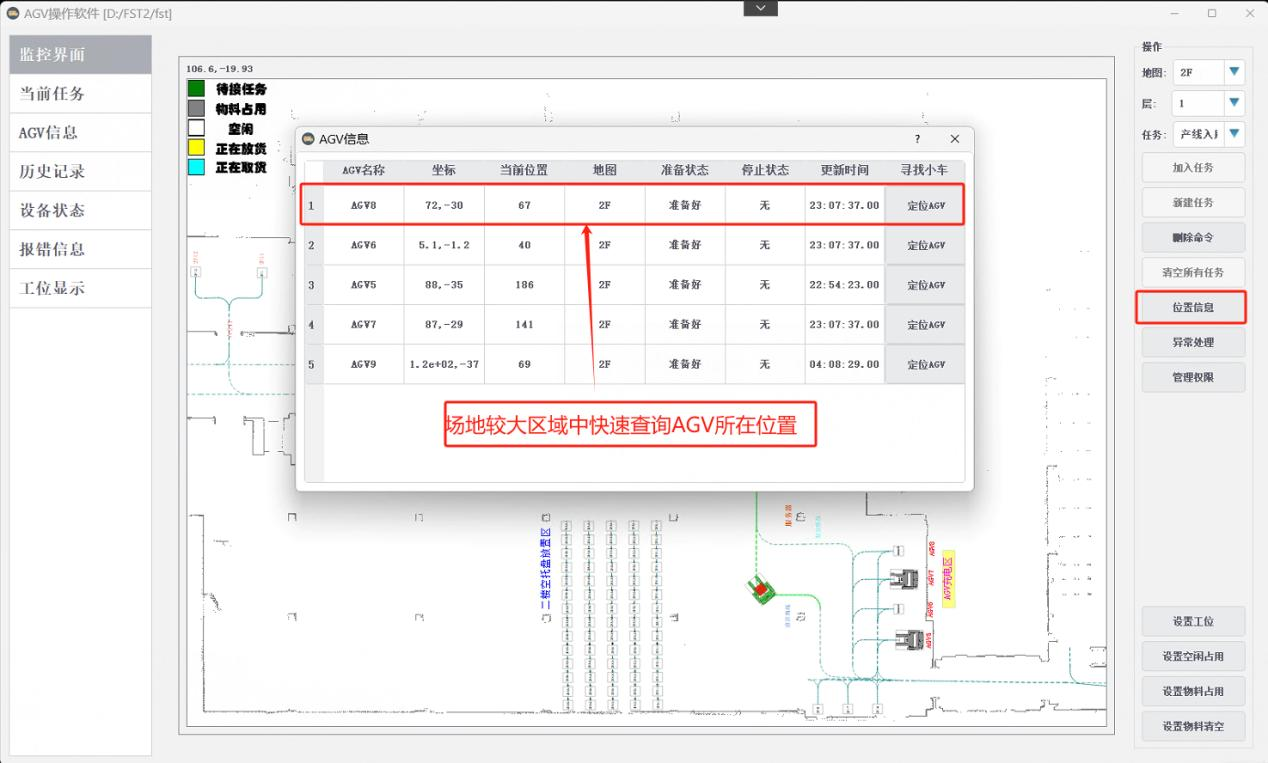The width and height of the screenshot is (1268, 763).
Task: Click the 新建任务 button
Action: tap(1193, 203)
